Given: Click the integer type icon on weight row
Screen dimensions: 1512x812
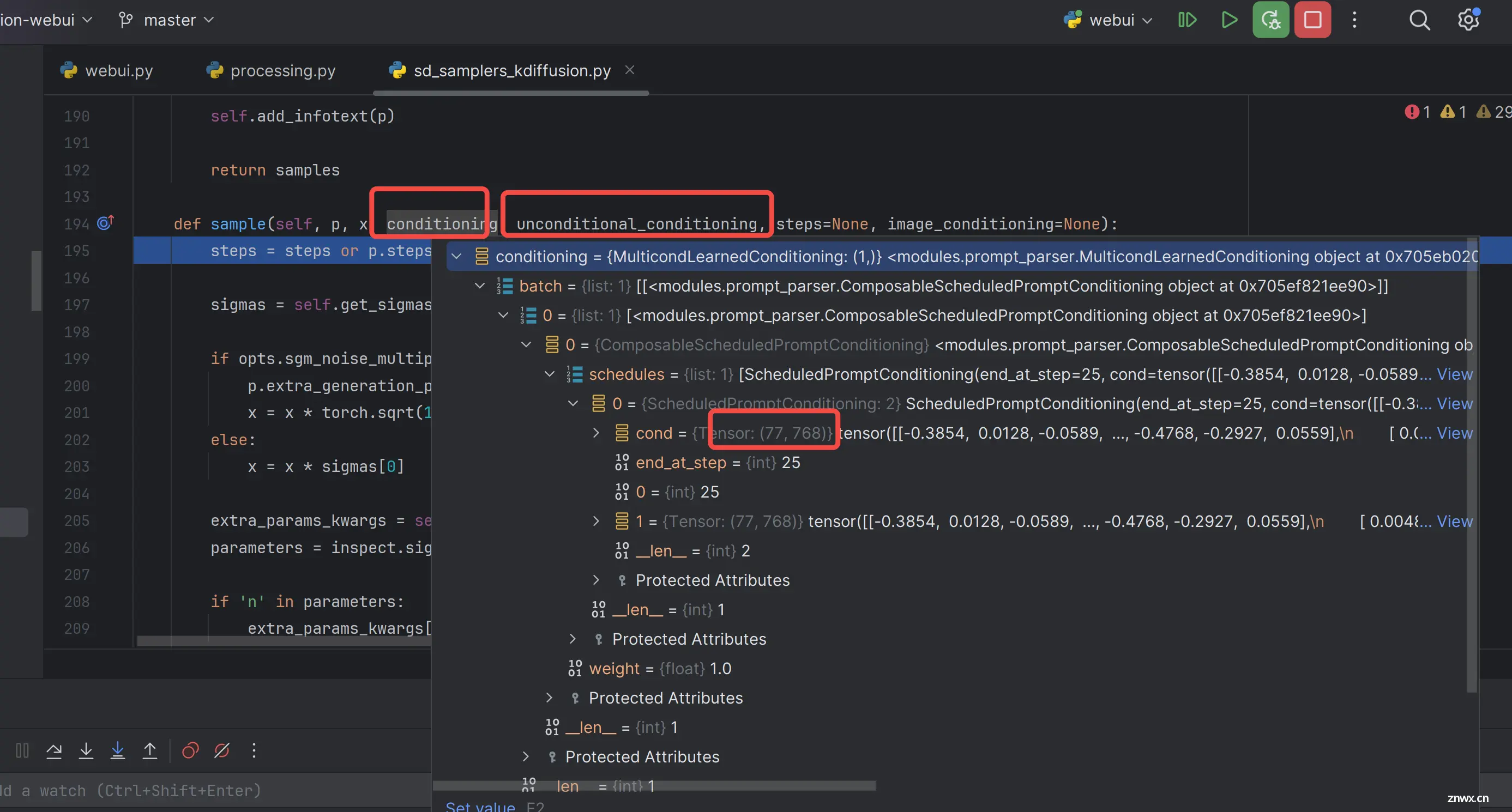Looking at the screenshot, I should (575, 668).
